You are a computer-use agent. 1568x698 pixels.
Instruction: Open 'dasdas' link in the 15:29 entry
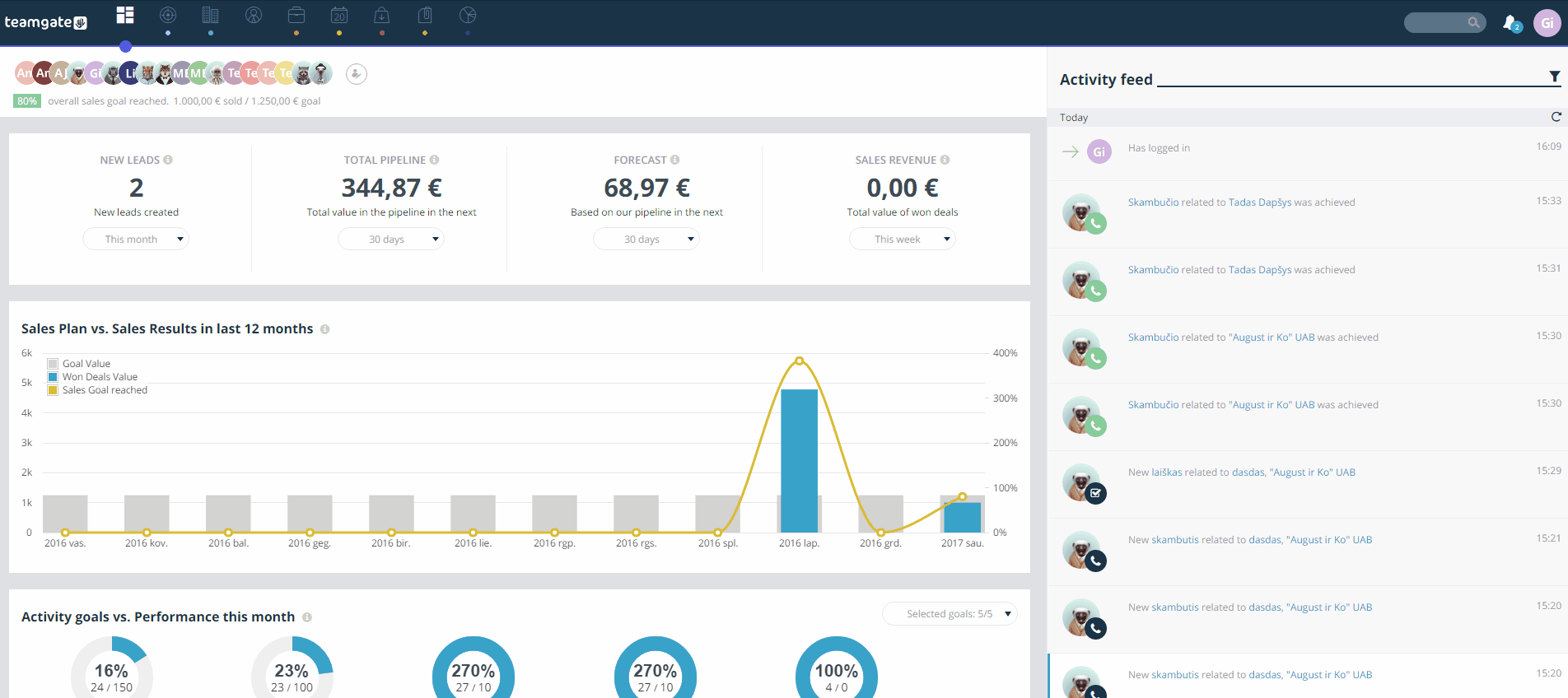[x=1248, y=472]
